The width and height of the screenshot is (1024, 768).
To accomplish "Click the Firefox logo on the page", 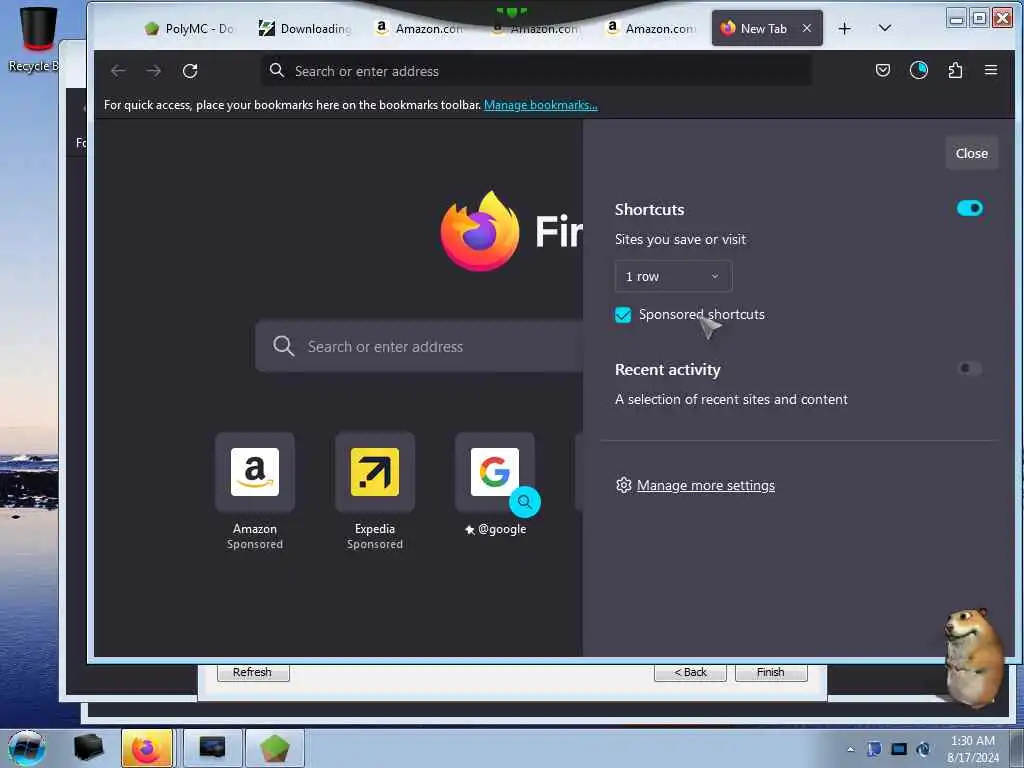I will point(480,231).
